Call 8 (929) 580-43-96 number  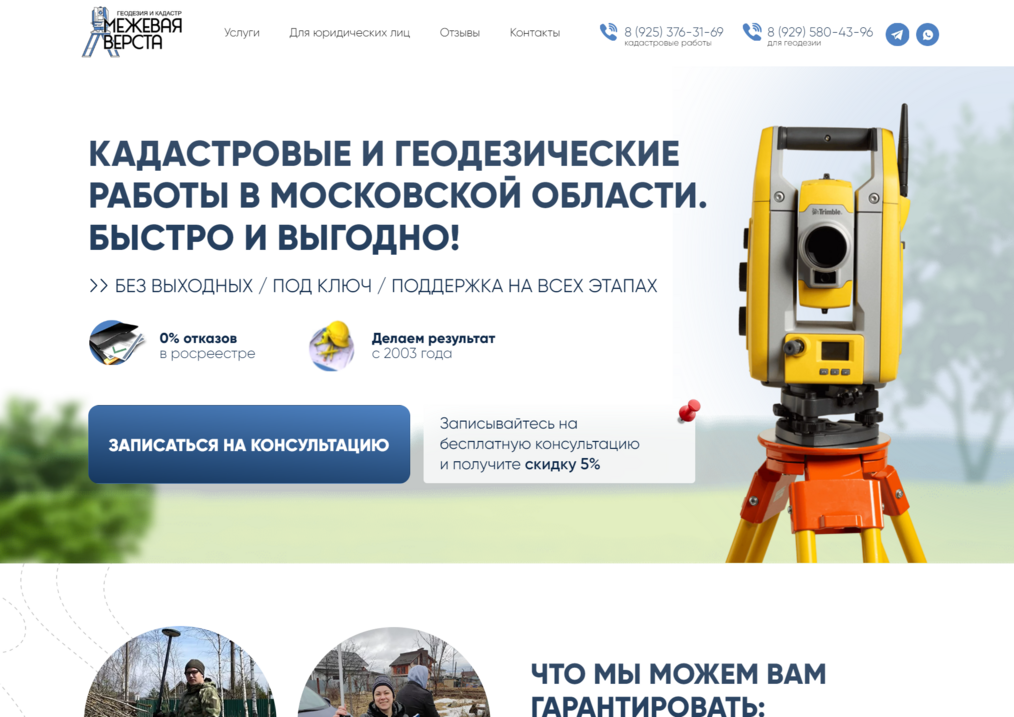point(820,31)
